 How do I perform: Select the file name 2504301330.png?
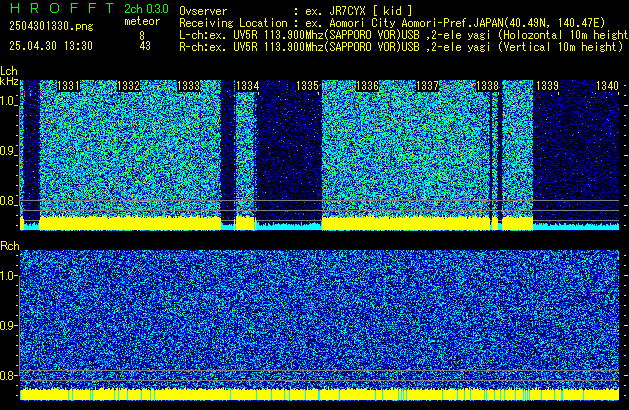51,26
